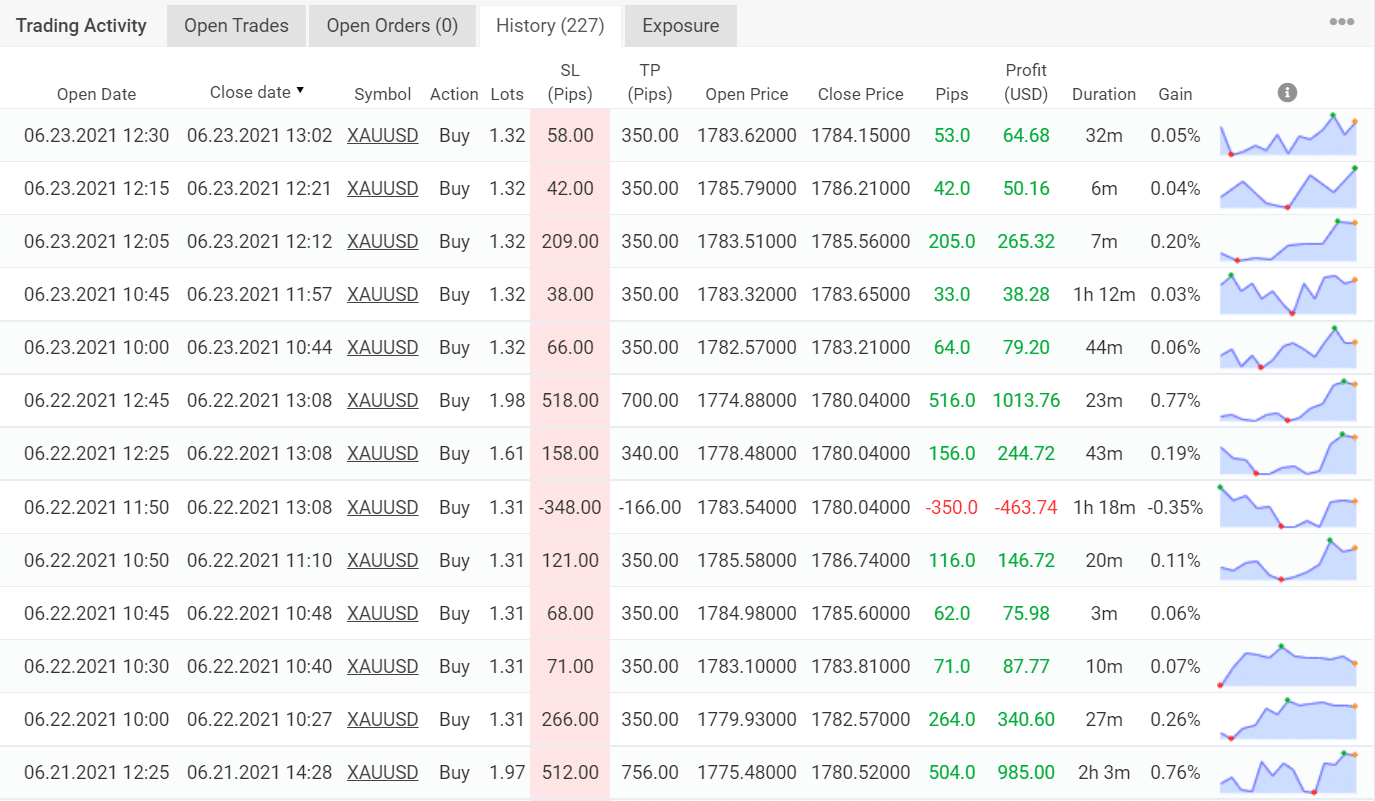View the Open Orders (0) tab
1375x801 pixels.
coord(392,25)
